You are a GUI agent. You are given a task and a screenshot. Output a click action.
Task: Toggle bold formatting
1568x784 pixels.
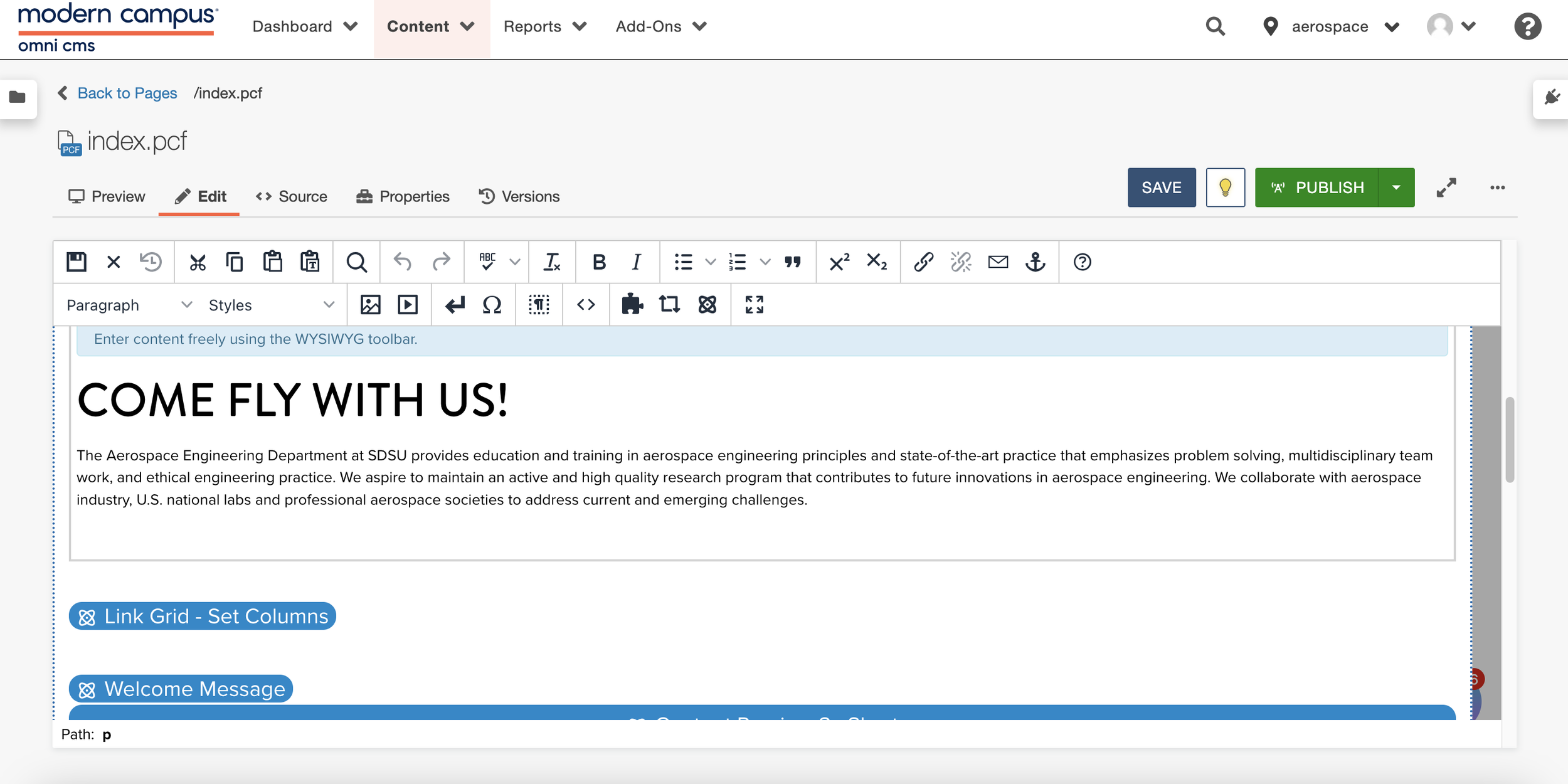599,262
